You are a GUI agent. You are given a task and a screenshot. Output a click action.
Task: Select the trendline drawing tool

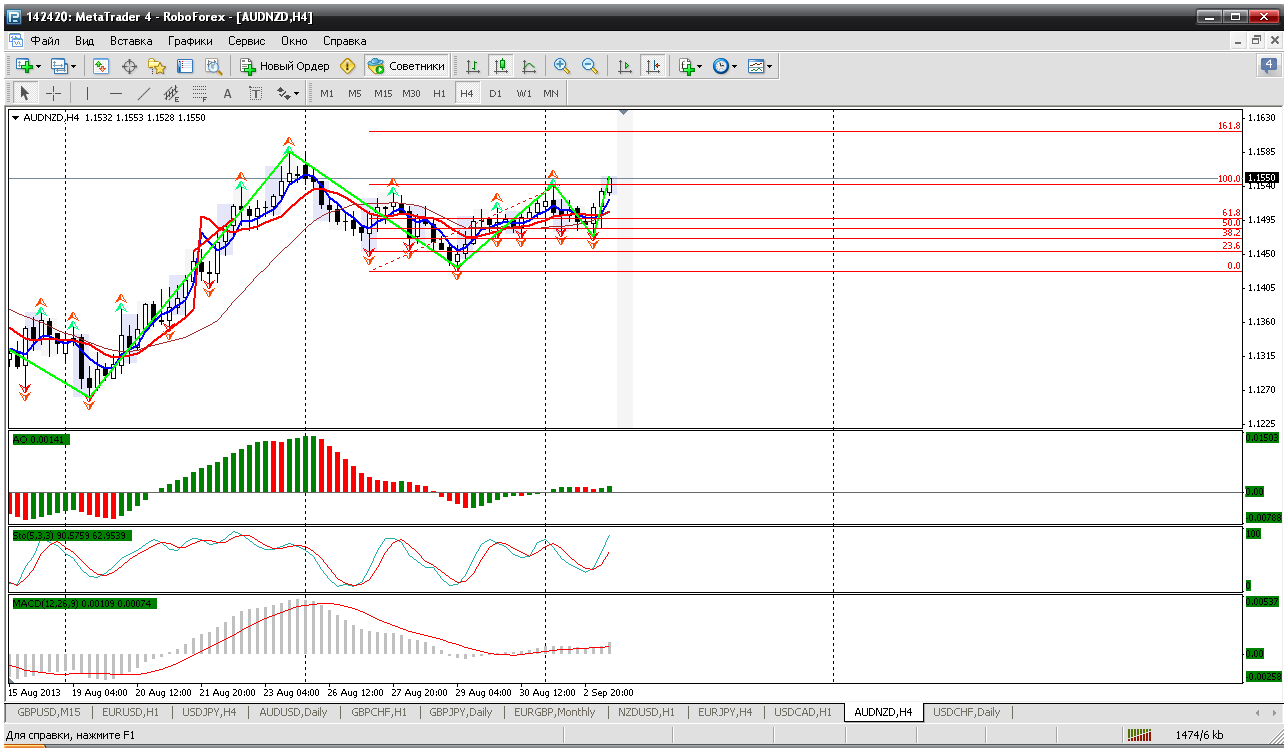[x=143, y=93]
